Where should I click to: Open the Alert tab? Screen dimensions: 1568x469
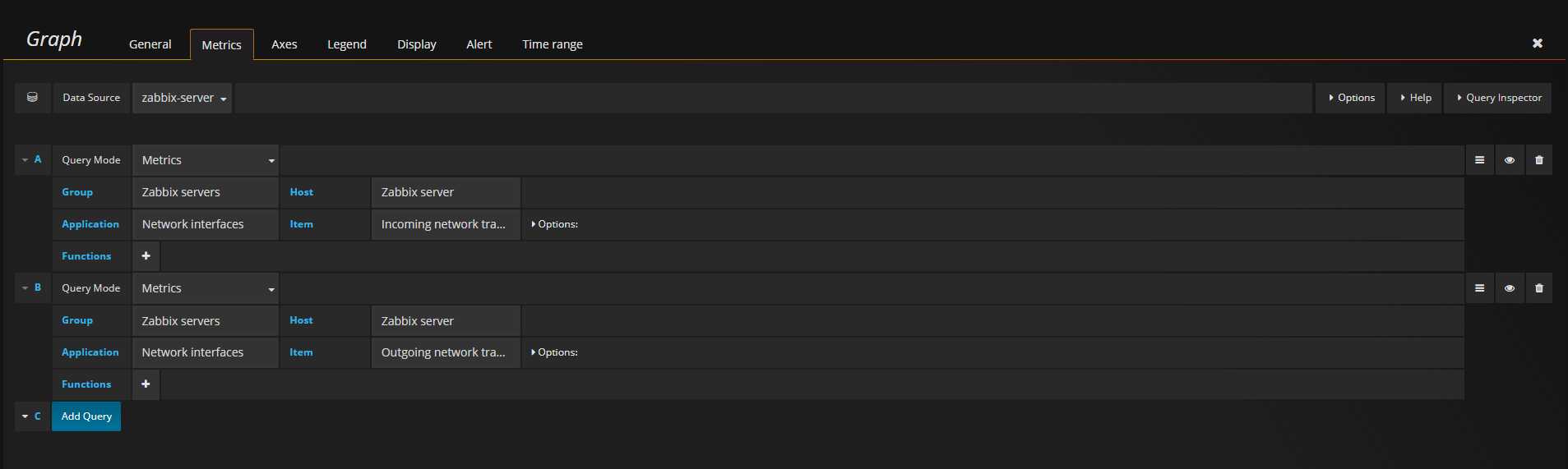click(479, 44)
